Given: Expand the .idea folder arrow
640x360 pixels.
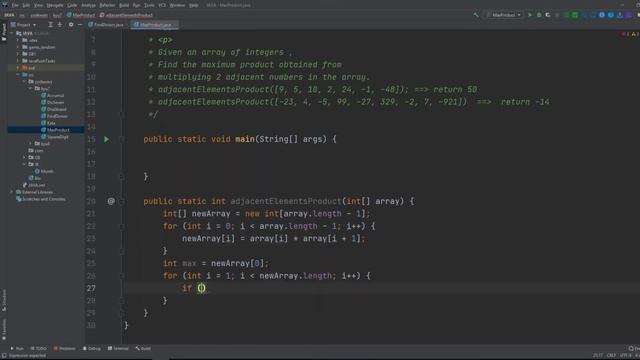Looking at the screenshot, I should click(x=18, y=40).
